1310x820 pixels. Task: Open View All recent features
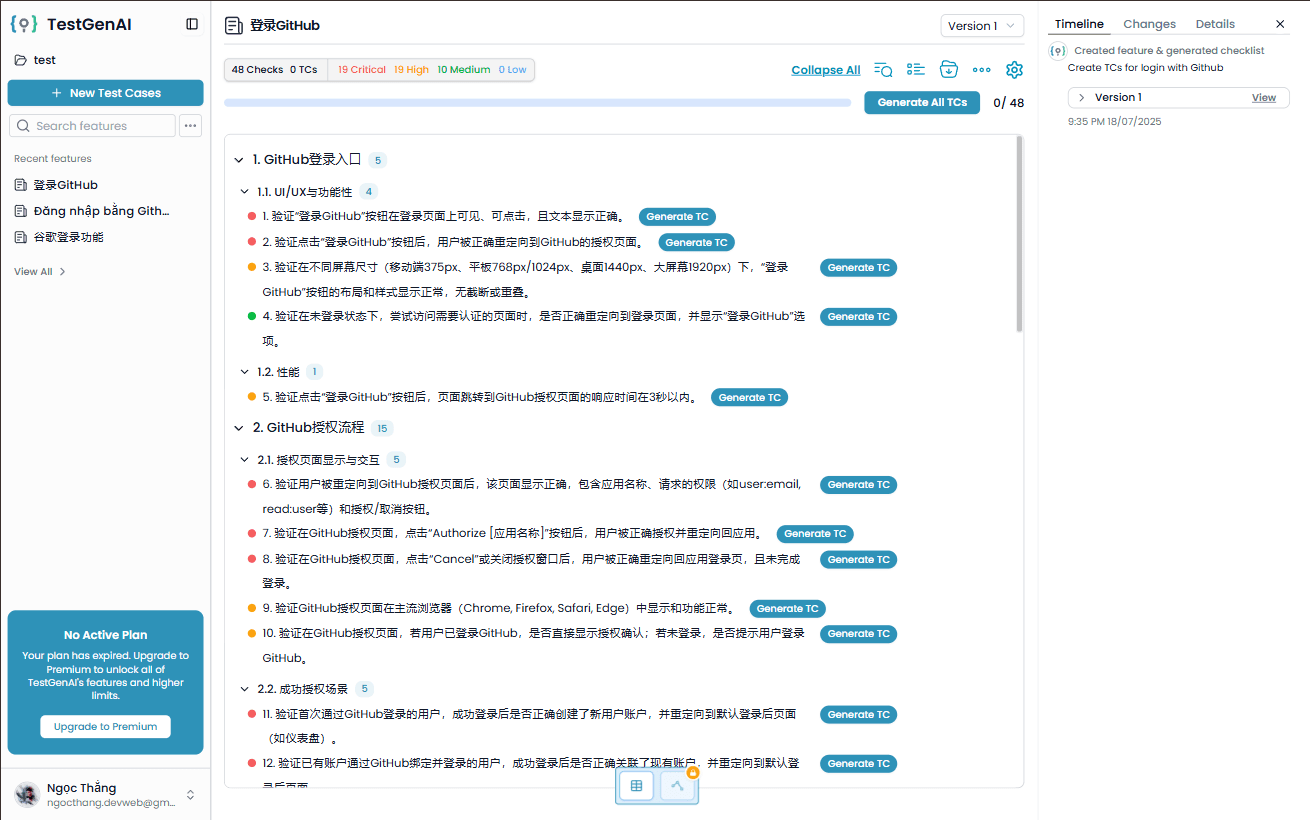pos(40,272)
